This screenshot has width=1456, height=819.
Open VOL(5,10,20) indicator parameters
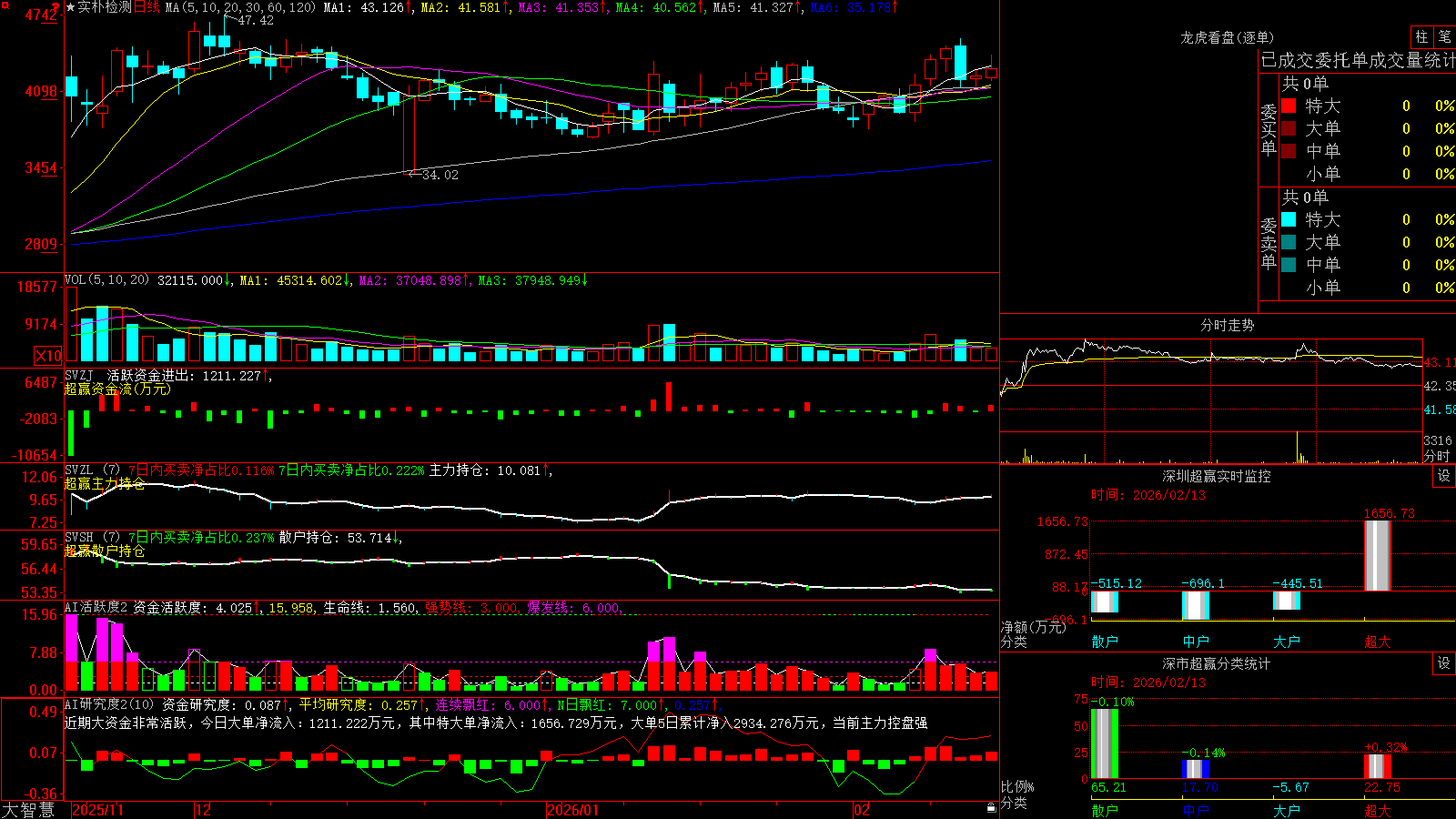click(x=106, y=280)
